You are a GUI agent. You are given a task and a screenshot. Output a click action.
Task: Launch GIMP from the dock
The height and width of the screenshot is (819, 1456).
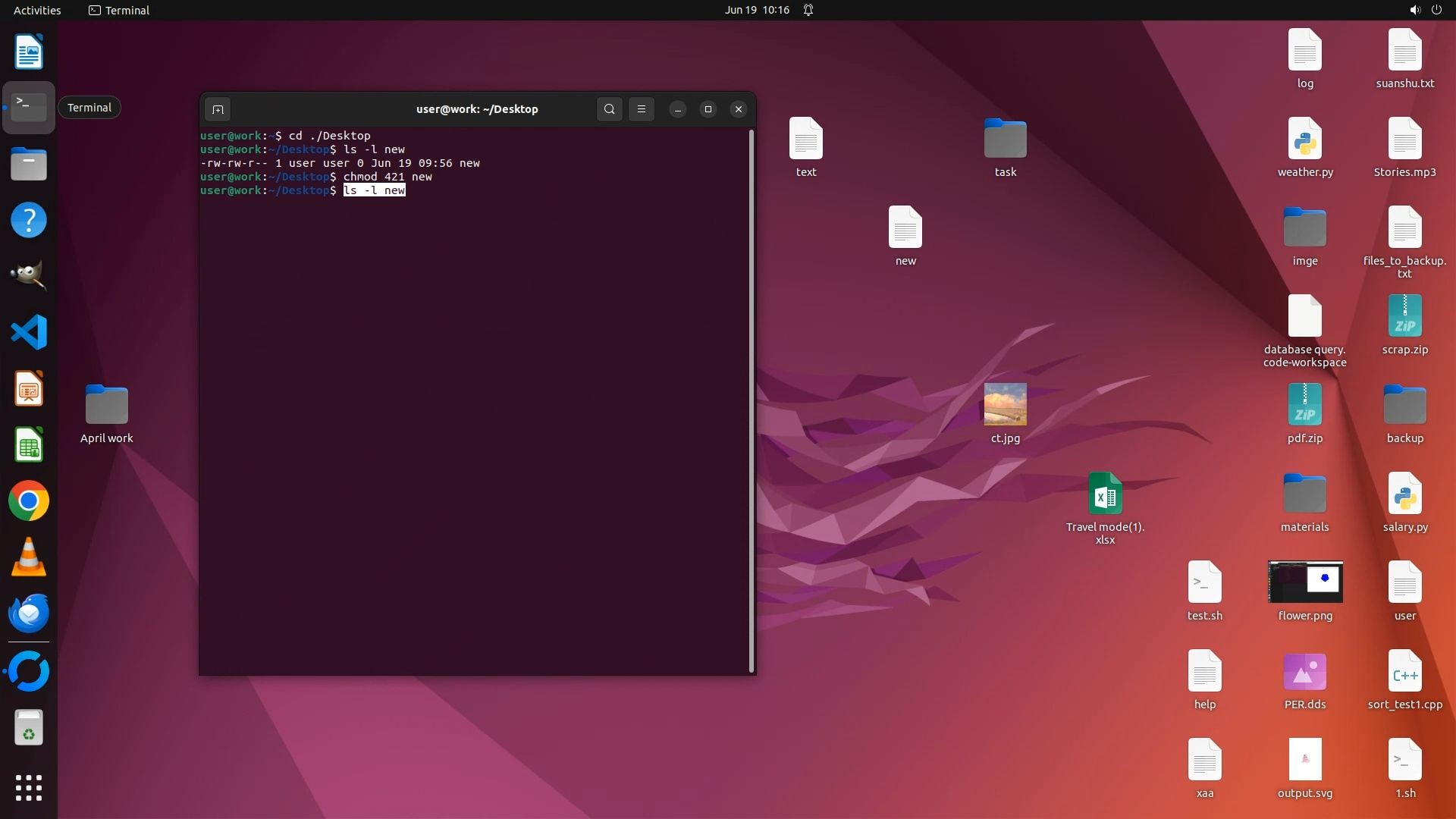coord(29,275)
